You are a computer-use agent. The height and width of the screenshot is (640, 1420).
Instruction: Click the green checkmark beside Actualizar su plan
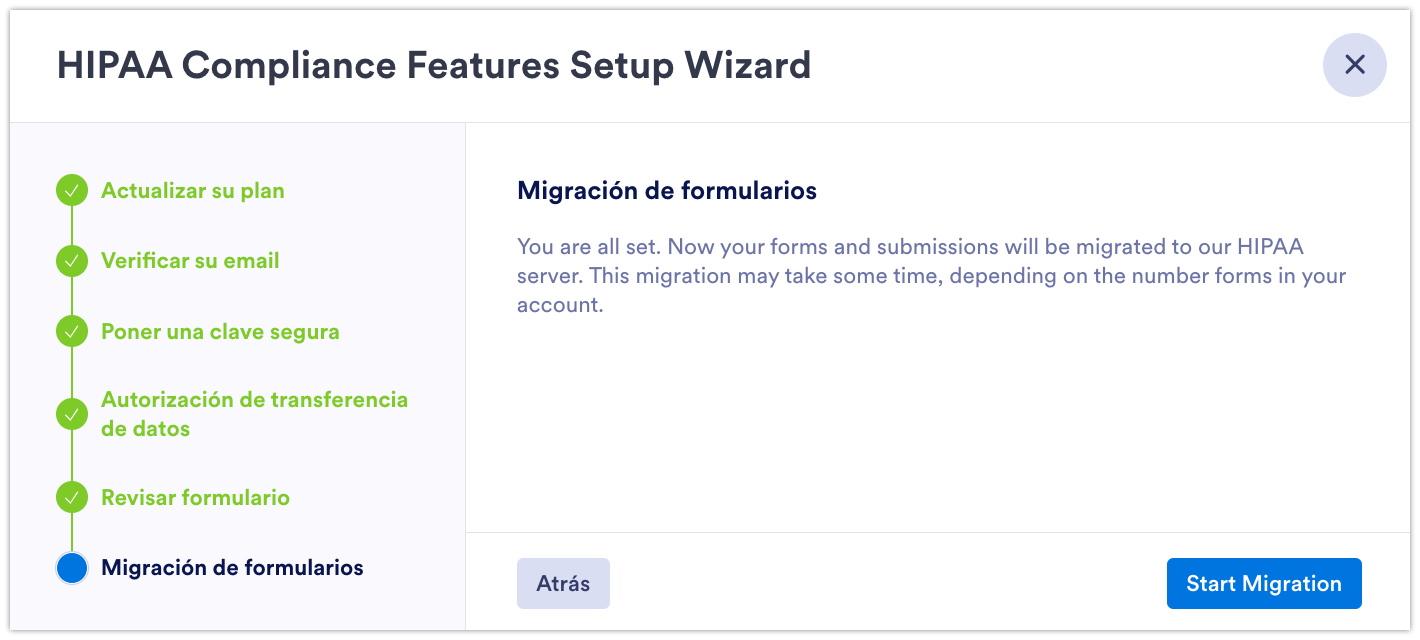pyautogui.click(x=72, y=191)
